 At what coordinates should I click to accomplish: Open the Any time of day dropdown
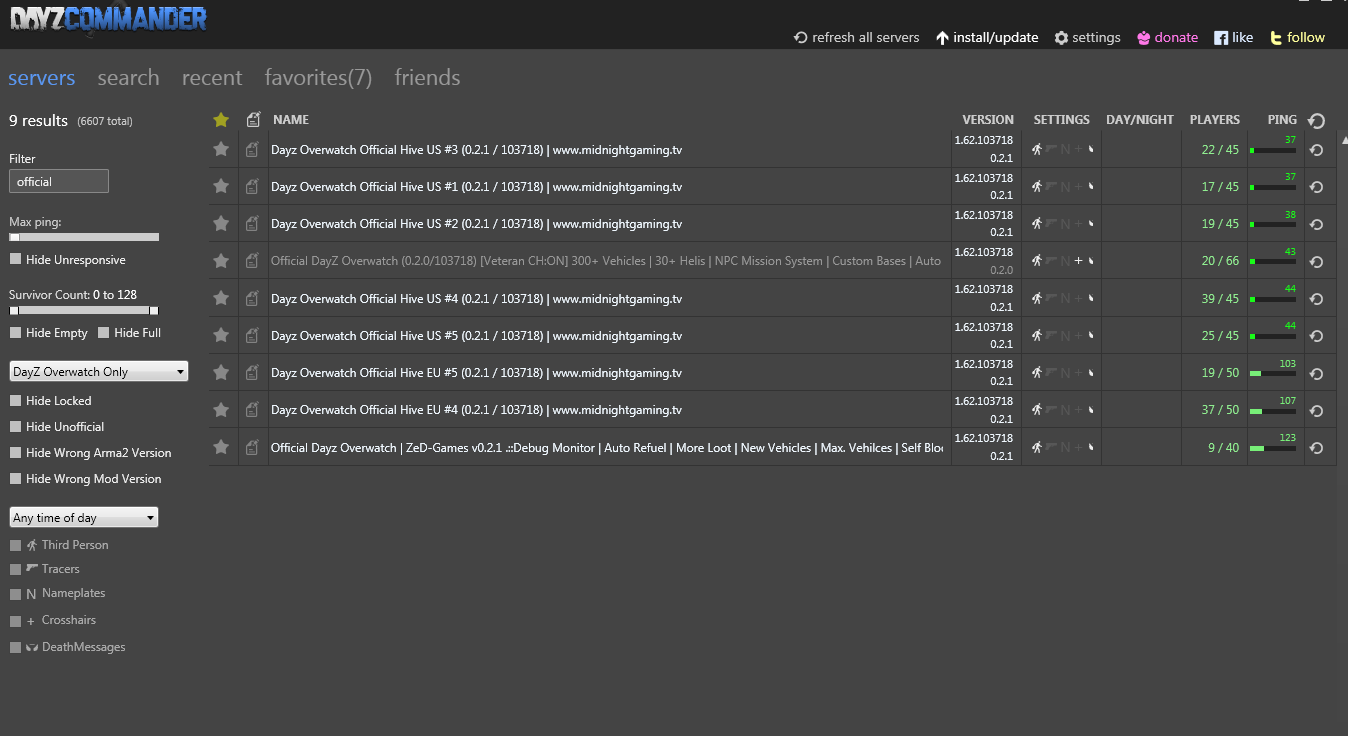[84, 518]
